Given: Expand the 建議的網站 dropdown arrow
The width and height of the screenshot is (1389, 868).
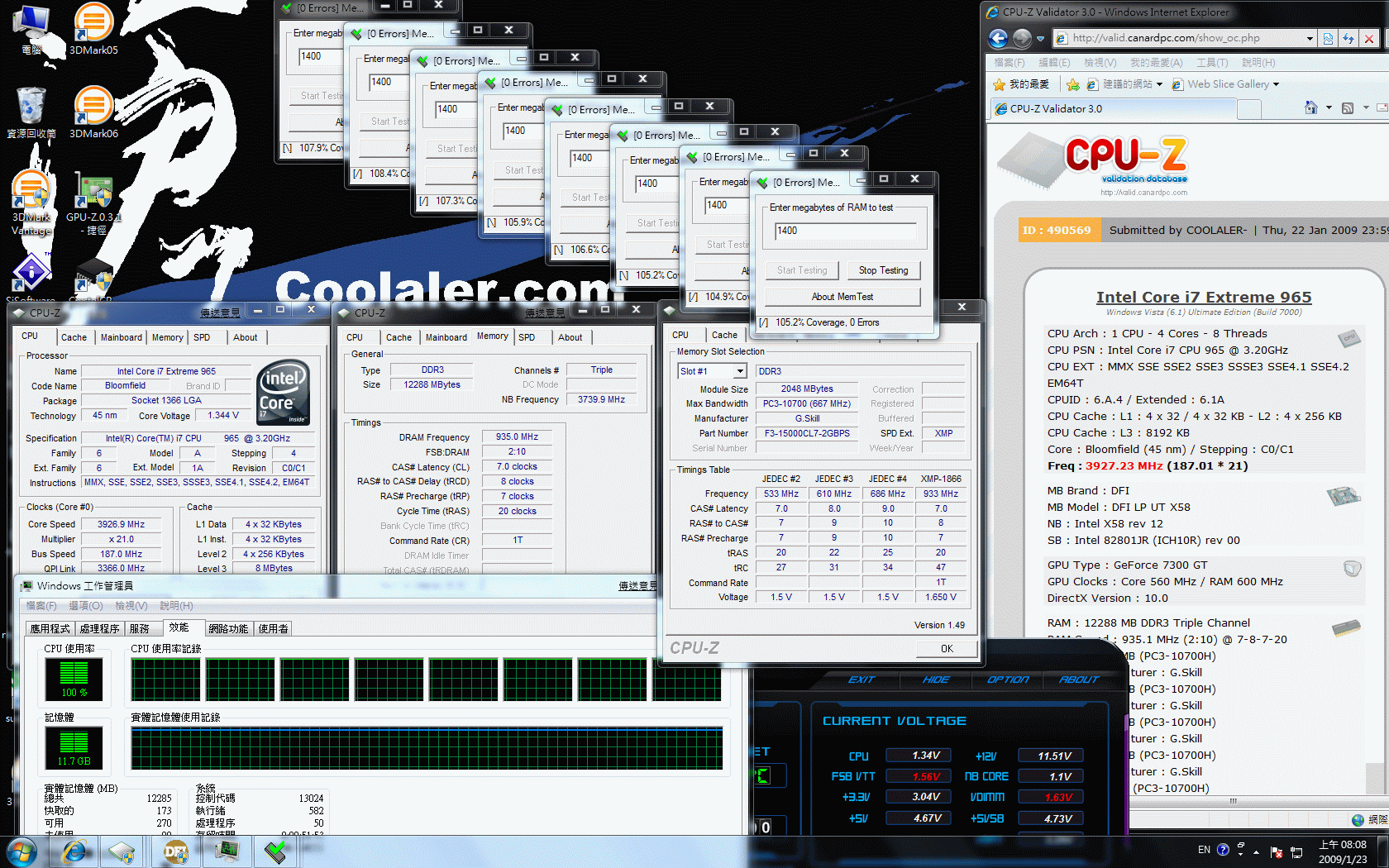Looking at the screenshot, I should tap(1159, 84).
